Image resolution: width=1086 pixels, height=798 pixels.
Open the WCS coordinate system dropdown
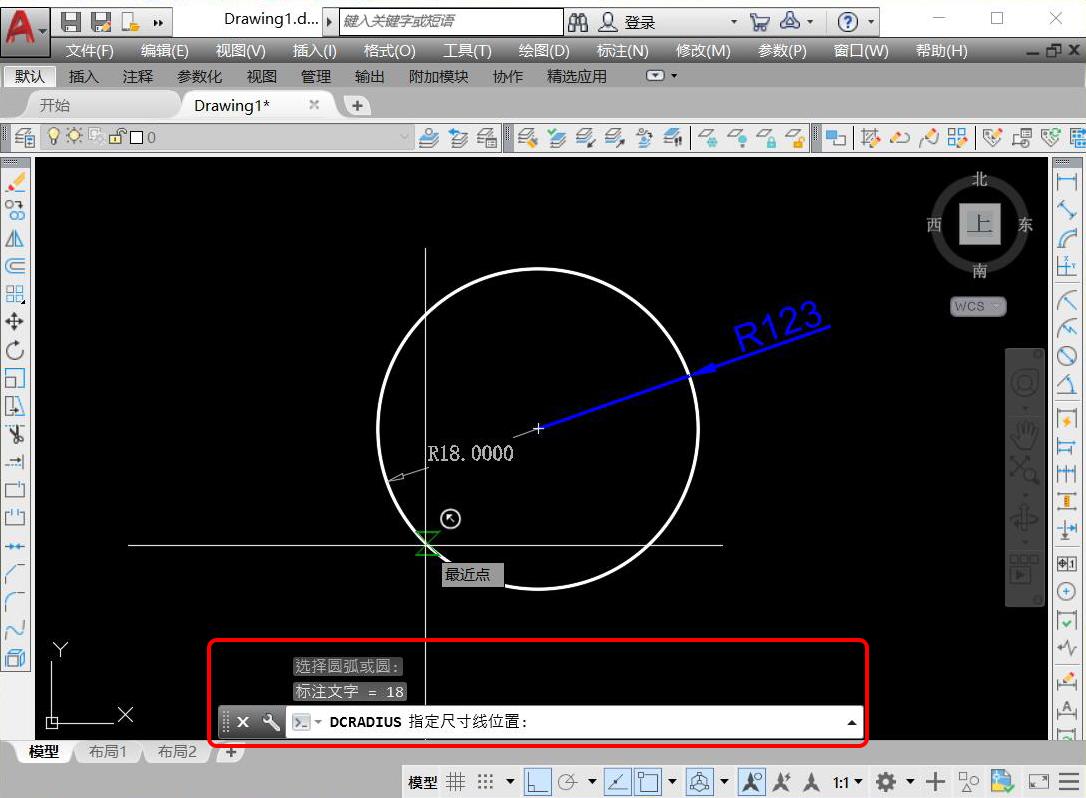977,307
